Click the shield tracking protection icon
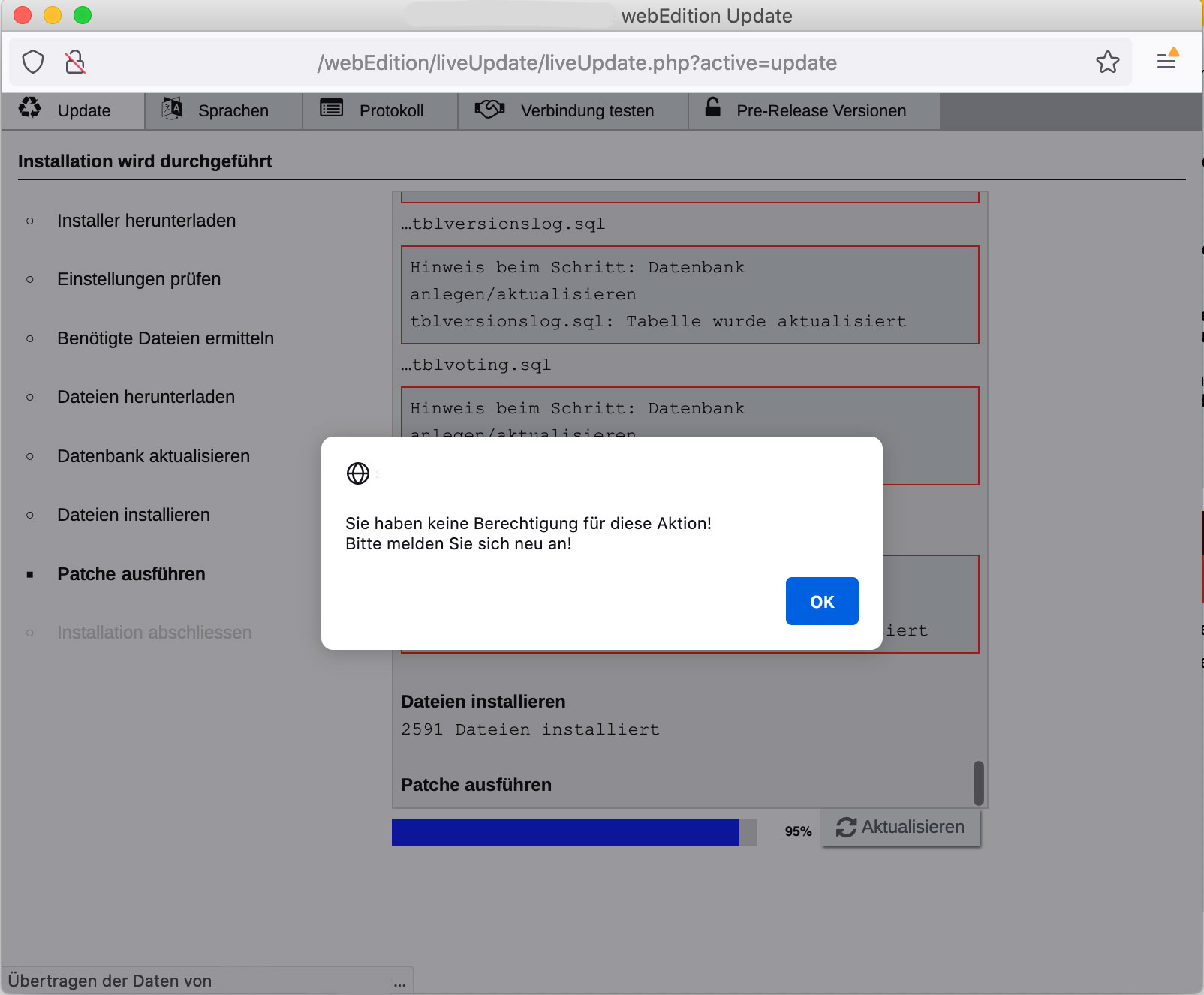 click(x=33, y=62)
